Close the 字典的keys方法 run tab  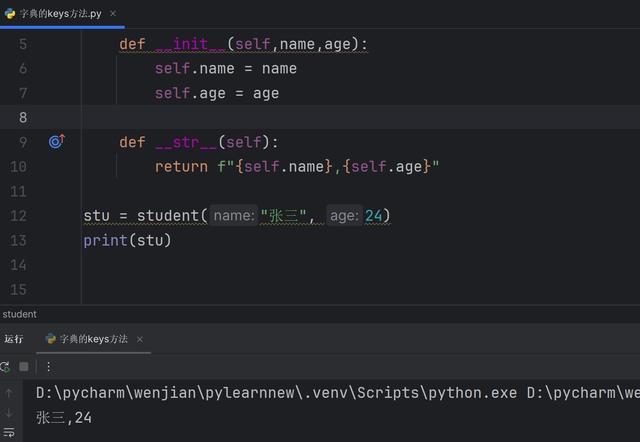coord(140,339)
